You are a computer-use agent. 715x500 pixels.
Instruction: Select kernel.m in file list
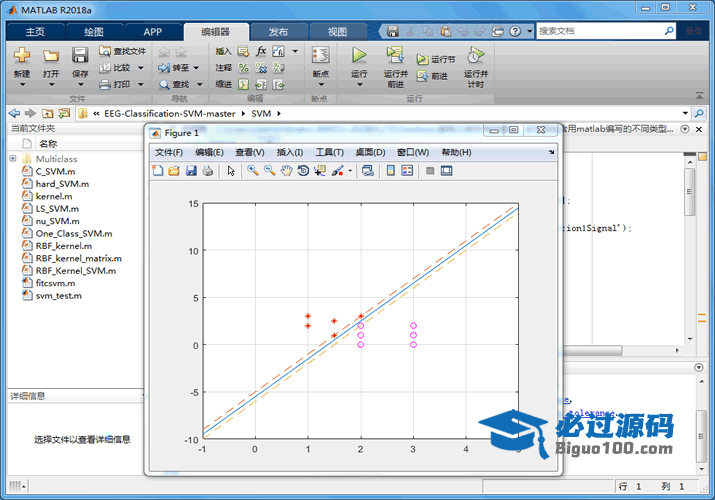[x=54, y=196]
